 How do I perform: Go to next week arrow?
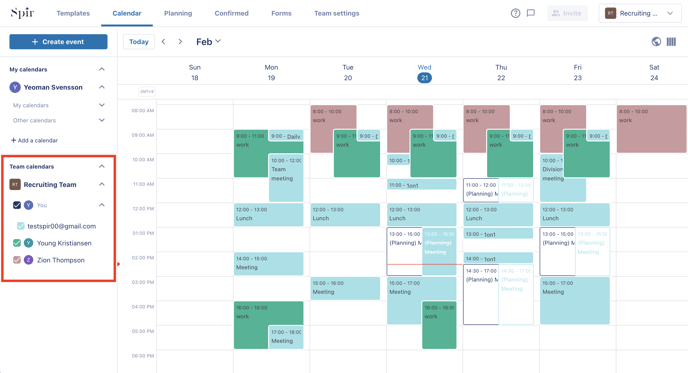[x=180, y=42]
